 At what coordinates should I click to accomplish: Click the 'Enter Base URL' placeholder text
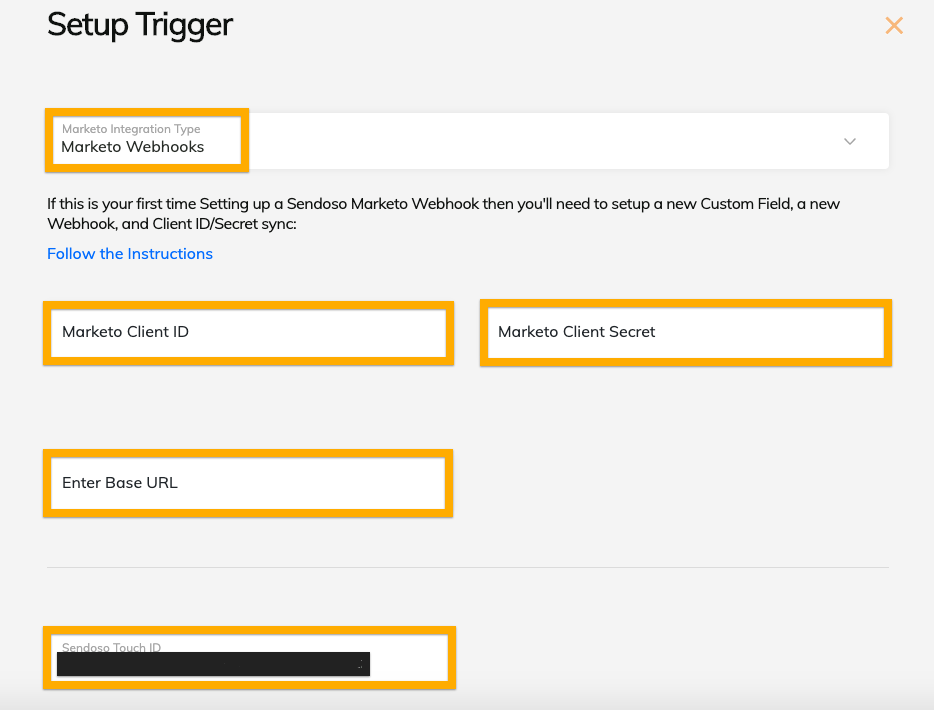point(120,483)
